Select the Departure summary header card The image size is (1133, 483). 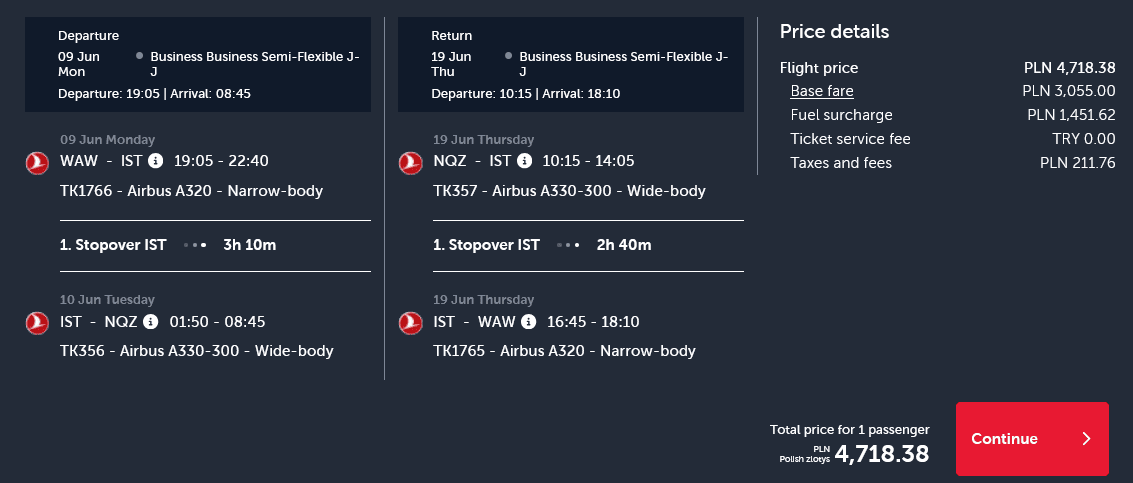[198, 64]
